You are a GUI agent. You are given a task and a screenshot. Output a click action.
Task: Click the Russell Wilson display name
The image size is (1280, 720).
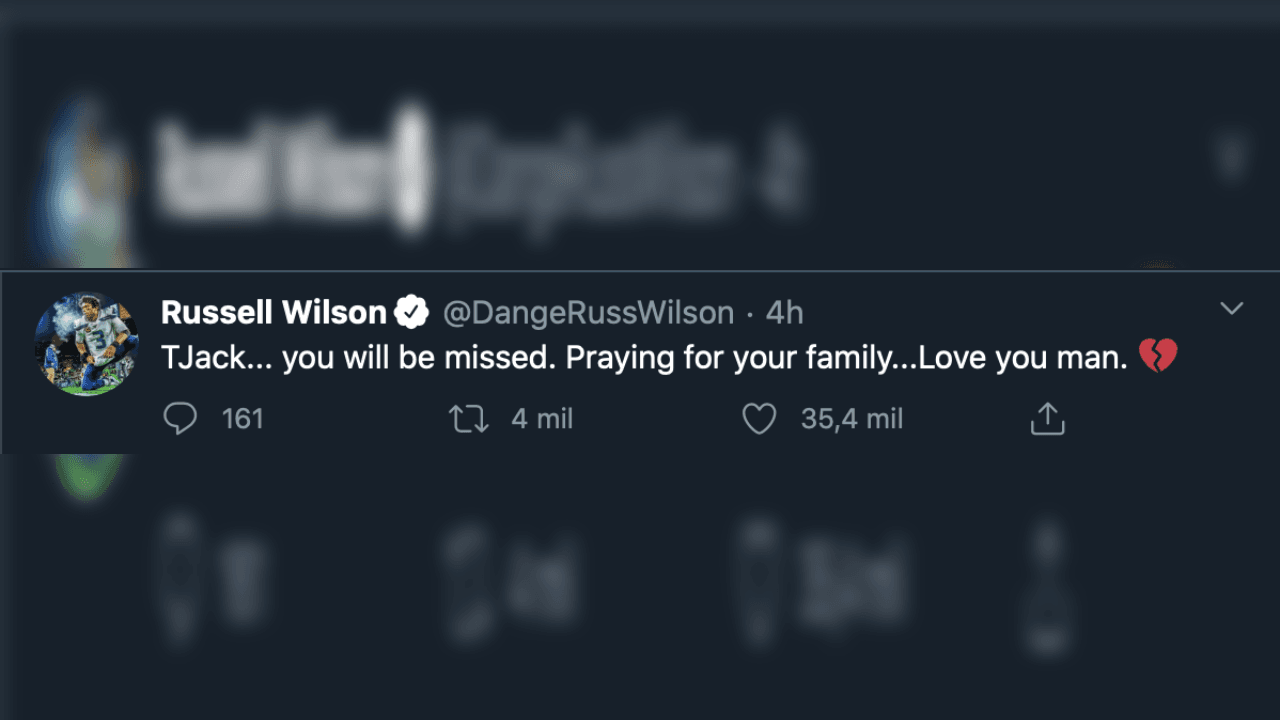click(x=274, y=313)
